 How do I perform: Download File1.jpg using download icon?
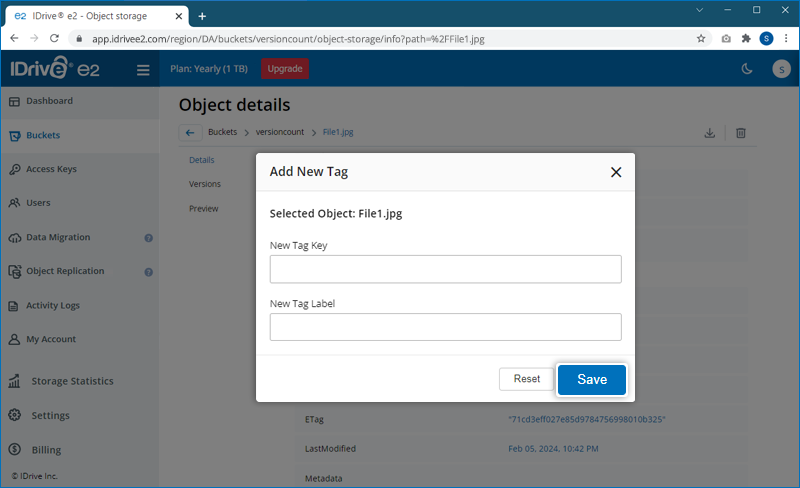coord(709,133)
